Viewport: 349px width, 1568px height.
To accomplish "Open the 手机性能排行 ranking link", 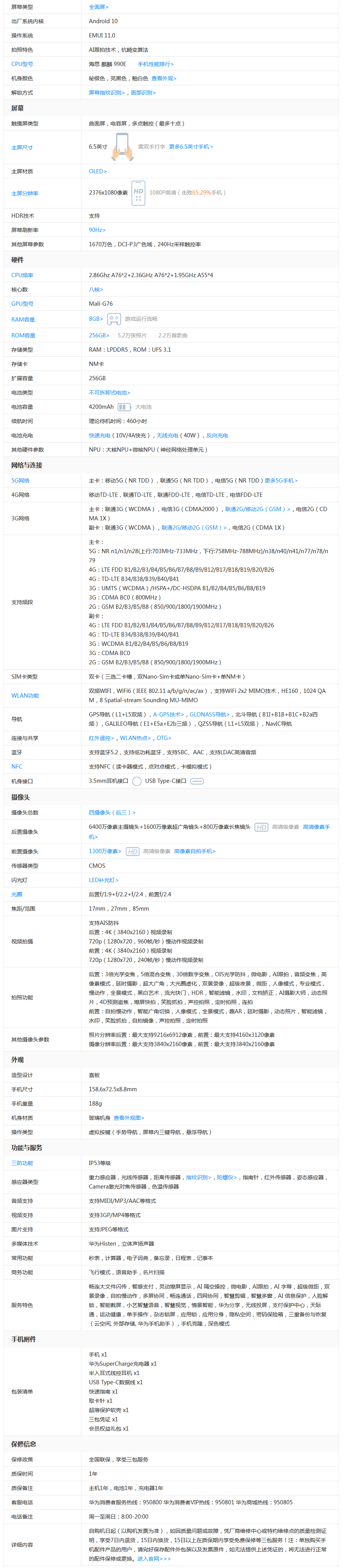I will (x=156, y=64).
